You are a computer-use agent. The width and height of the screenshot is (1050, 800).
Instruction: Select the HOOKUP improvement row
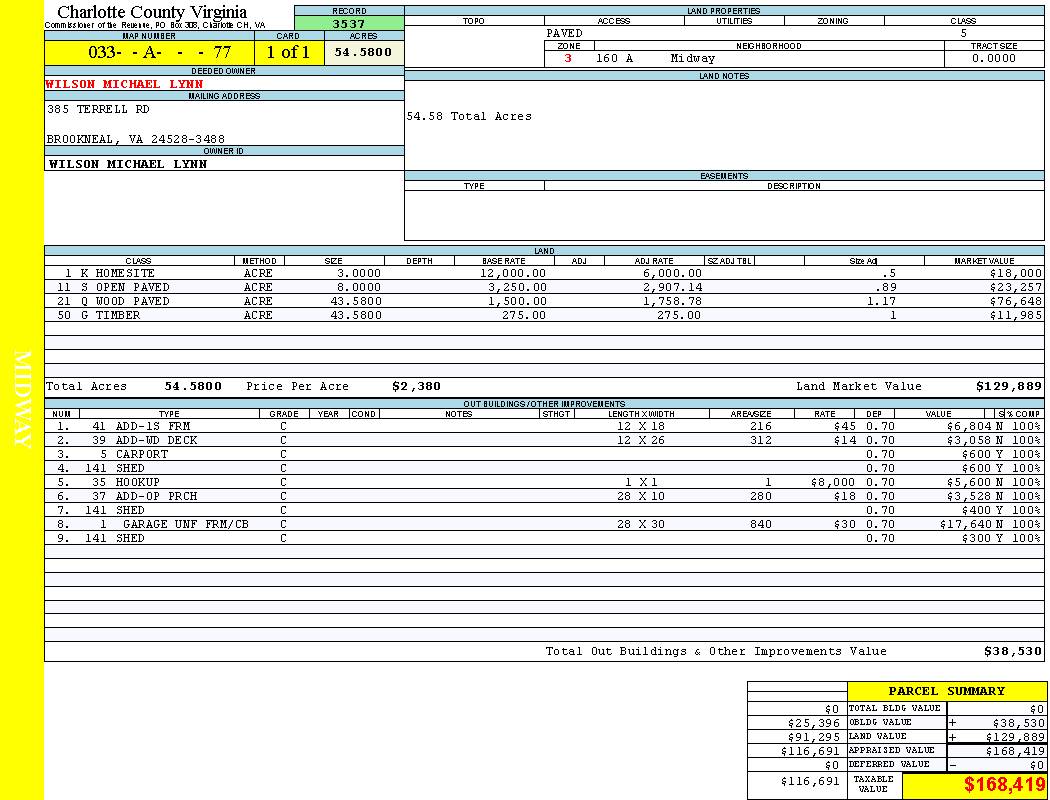tap(137, 482)
